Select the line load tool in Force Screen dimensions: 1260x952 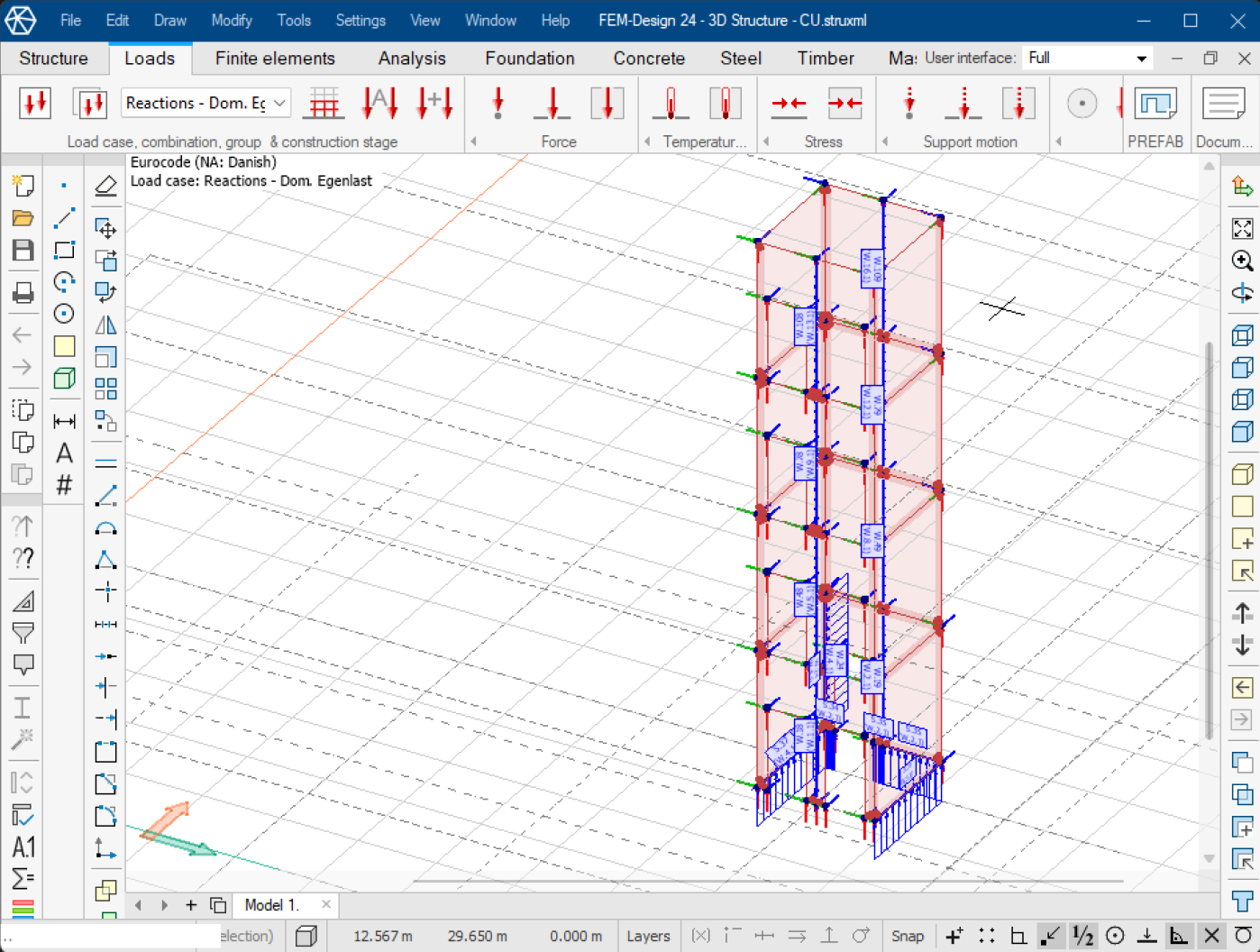coord(552,104)
